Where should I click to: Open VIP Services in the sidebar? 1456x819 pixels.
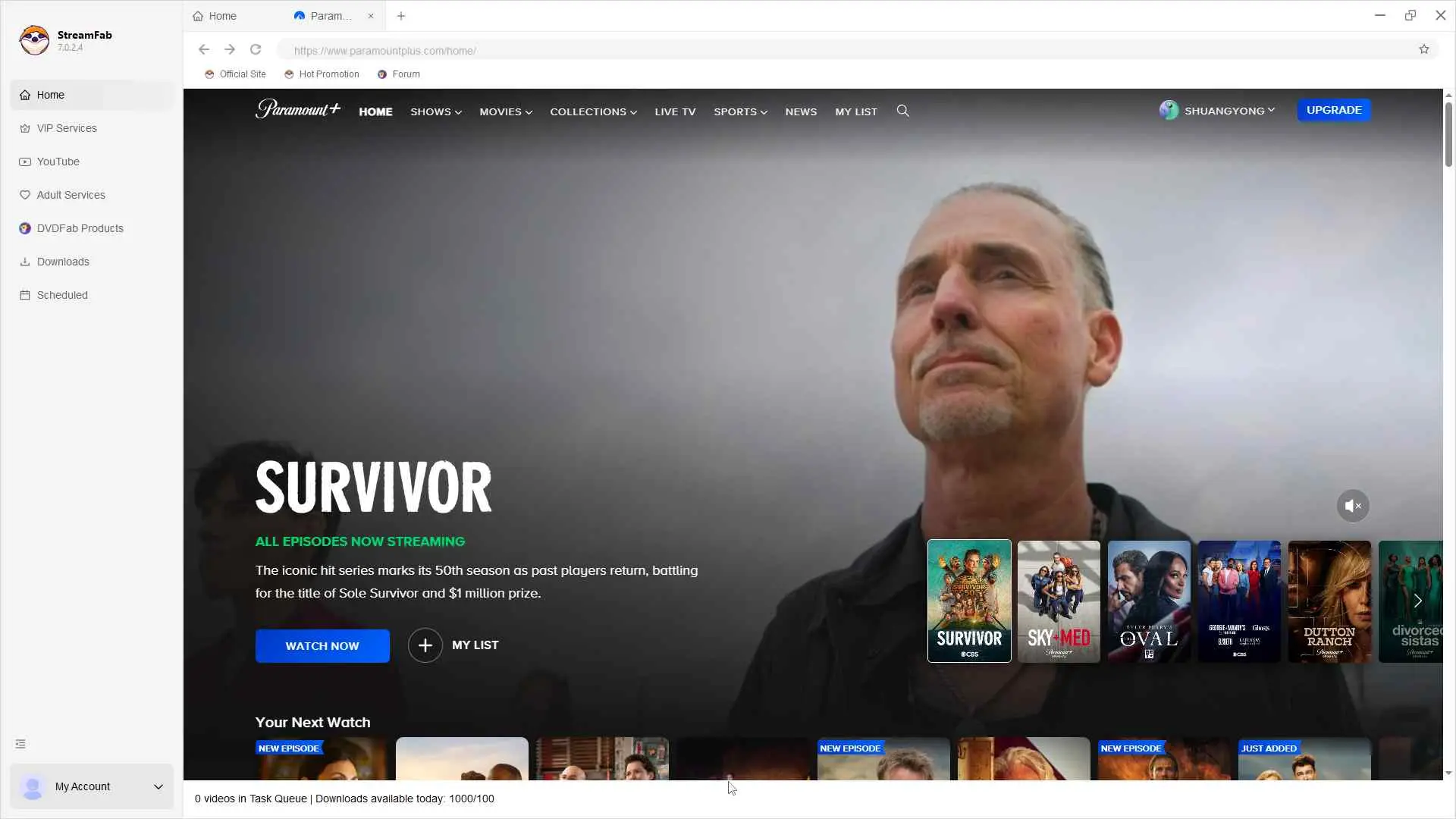pos(92,128)
